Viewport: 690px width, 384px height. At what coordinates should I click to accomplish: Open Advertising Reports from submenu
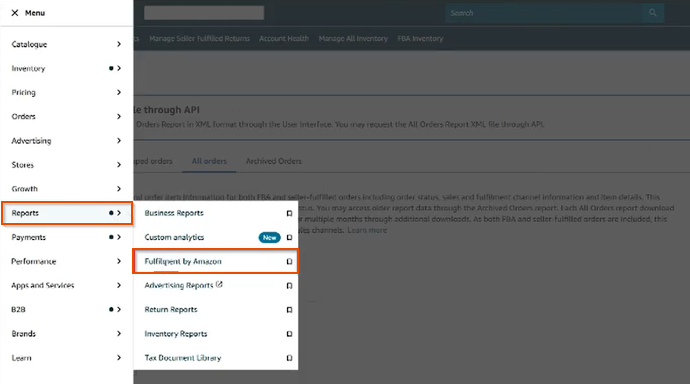[179, 285]
